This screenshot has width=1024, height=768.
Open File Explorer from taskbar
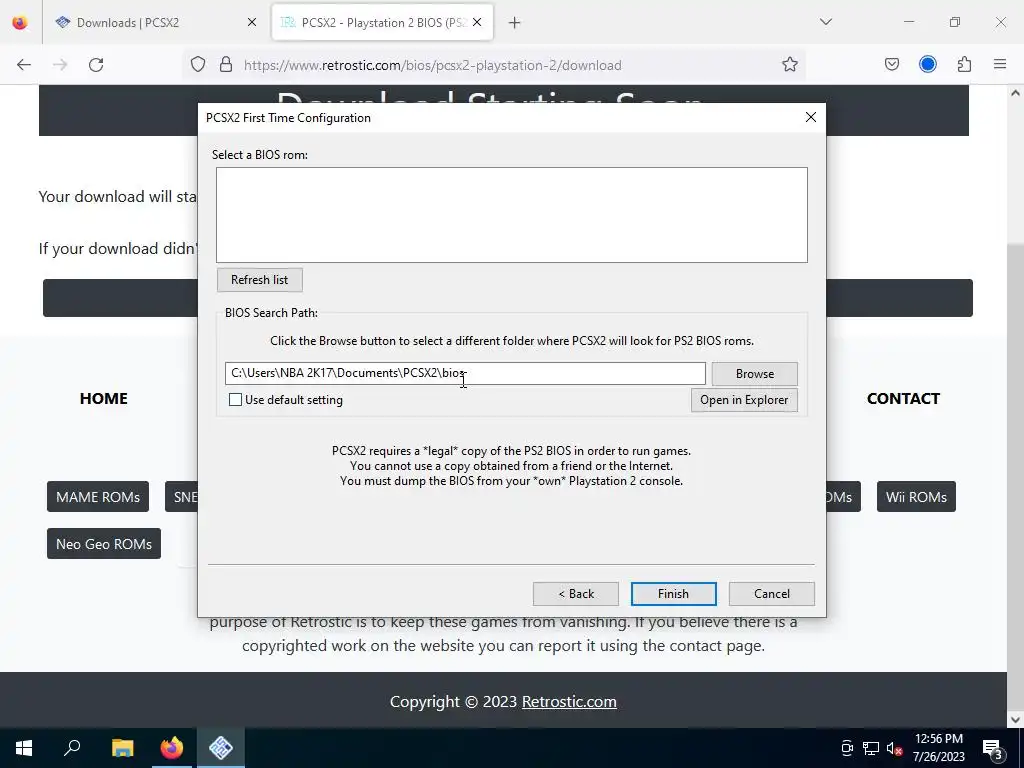click(x=122, y=748)
